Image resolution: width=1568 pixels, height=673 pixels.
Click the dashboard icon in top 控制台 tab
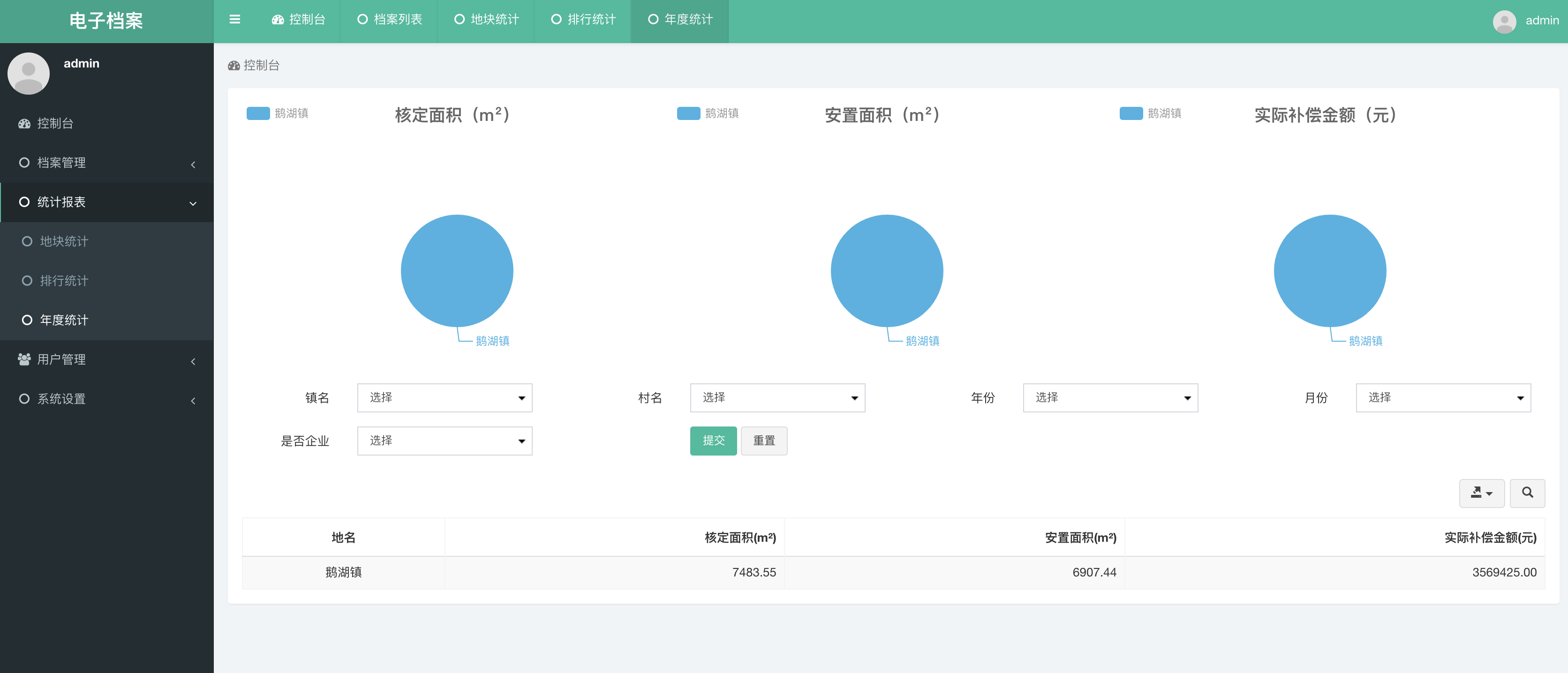(278, 20)
